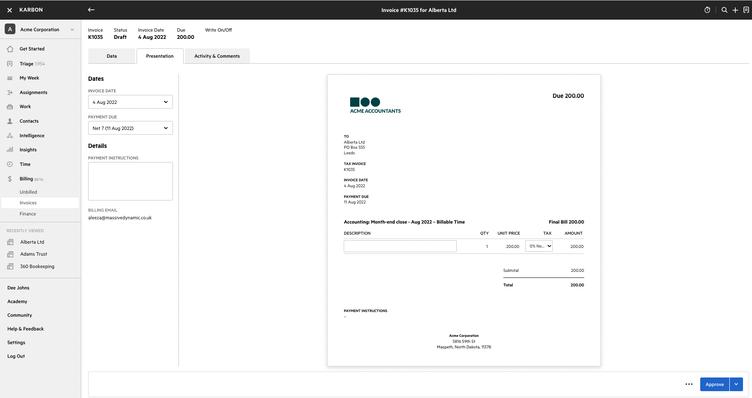Select the Presentation tab

click(x=160, y=56)
